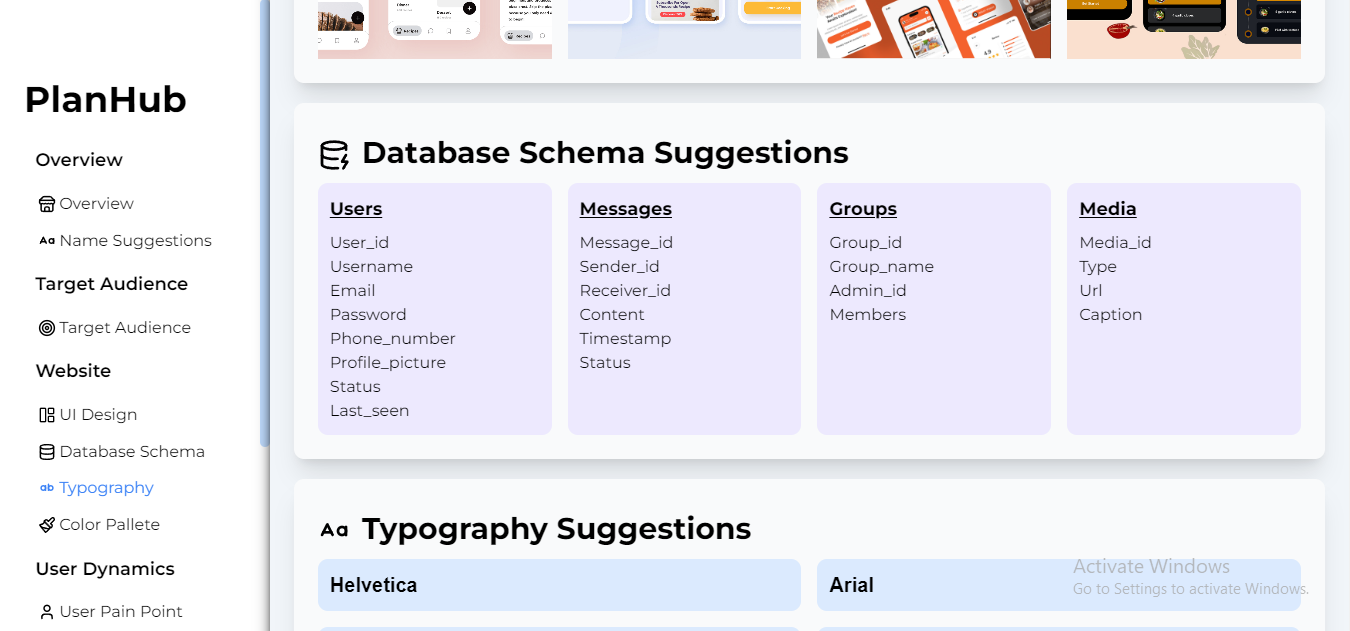
Task: Click the Group_id field
Action: [x=866, y=243]
